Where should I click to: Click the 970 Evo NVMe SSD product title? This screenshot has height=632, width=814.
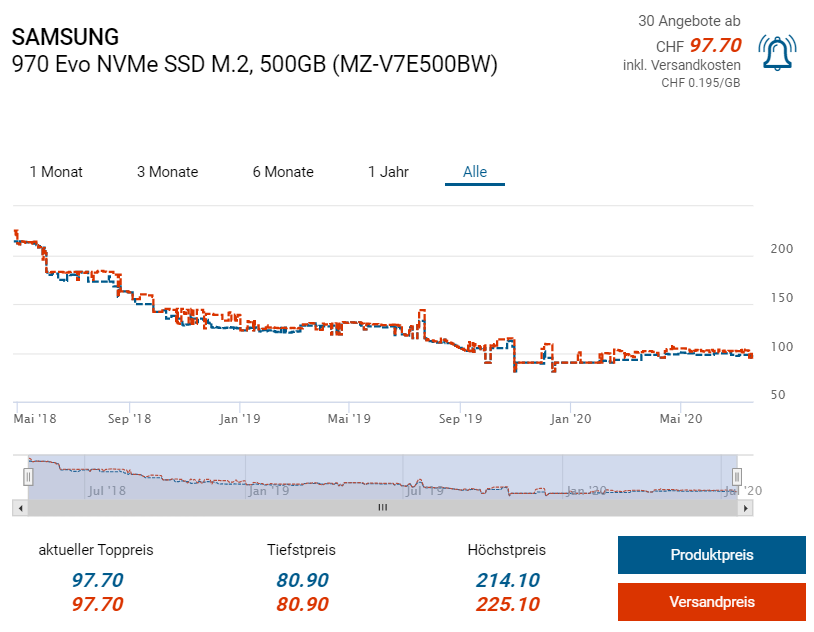(254, 64)
